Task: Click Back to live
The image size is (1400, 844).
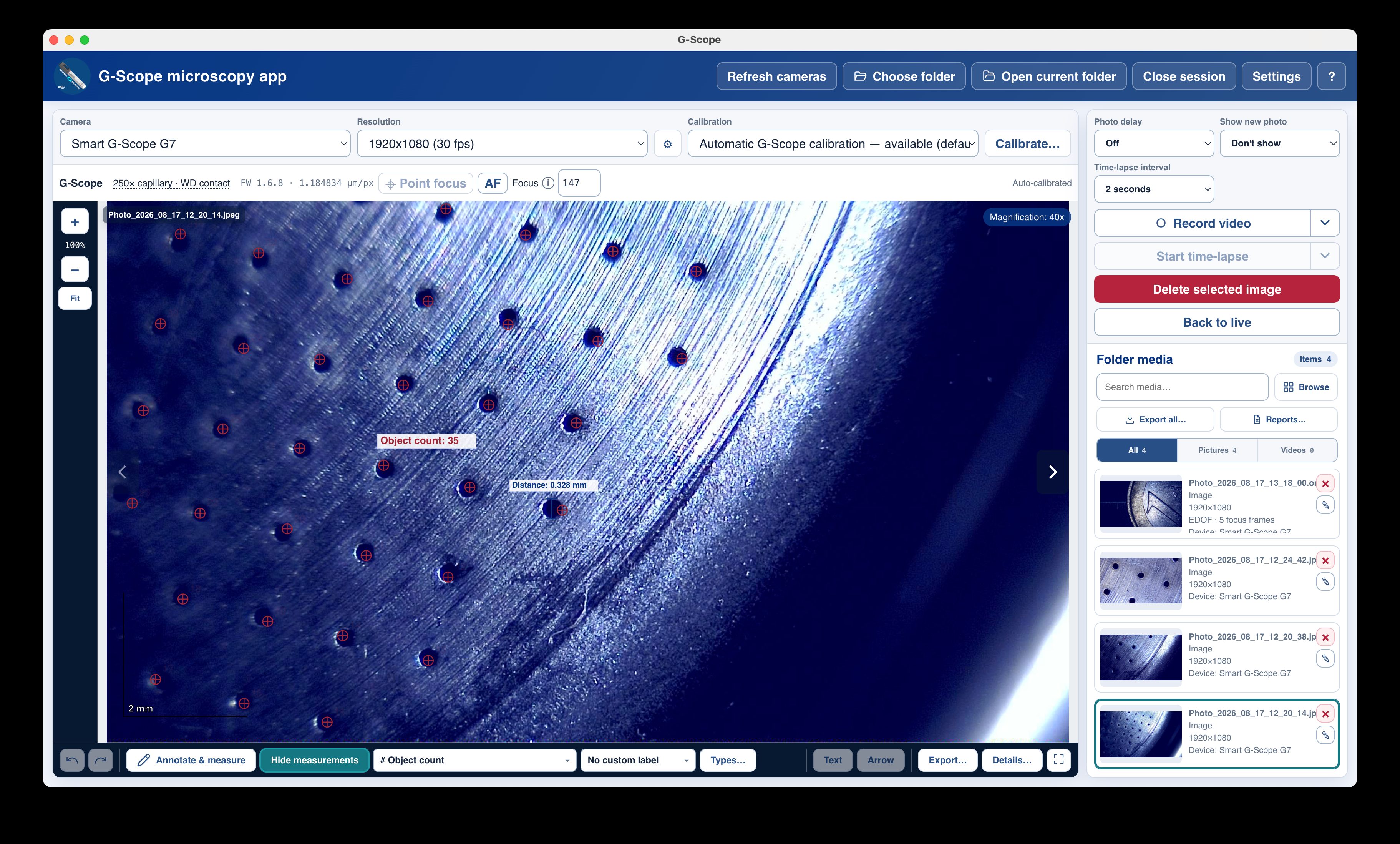Action: click(x=1217, y=322)
